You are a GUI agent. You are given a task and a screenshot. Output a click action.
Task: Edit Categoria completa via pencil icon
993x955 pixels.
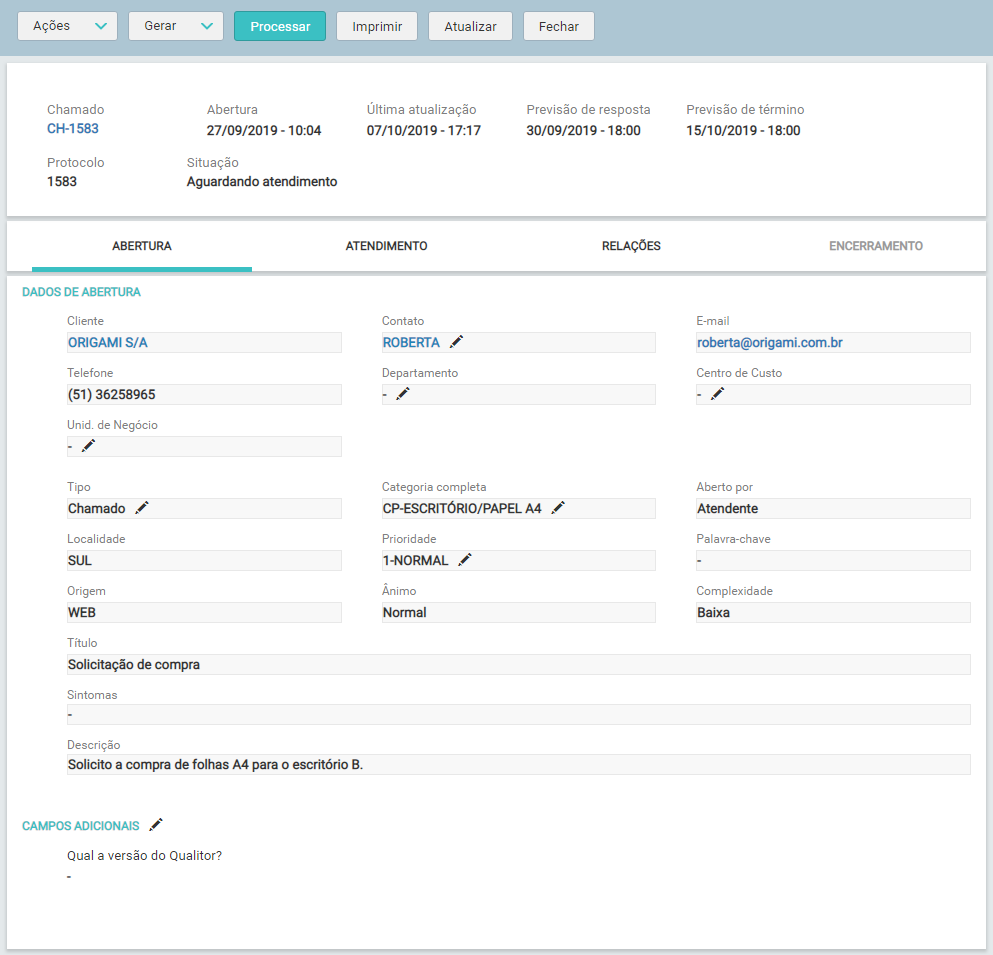[x=557, y=508]
